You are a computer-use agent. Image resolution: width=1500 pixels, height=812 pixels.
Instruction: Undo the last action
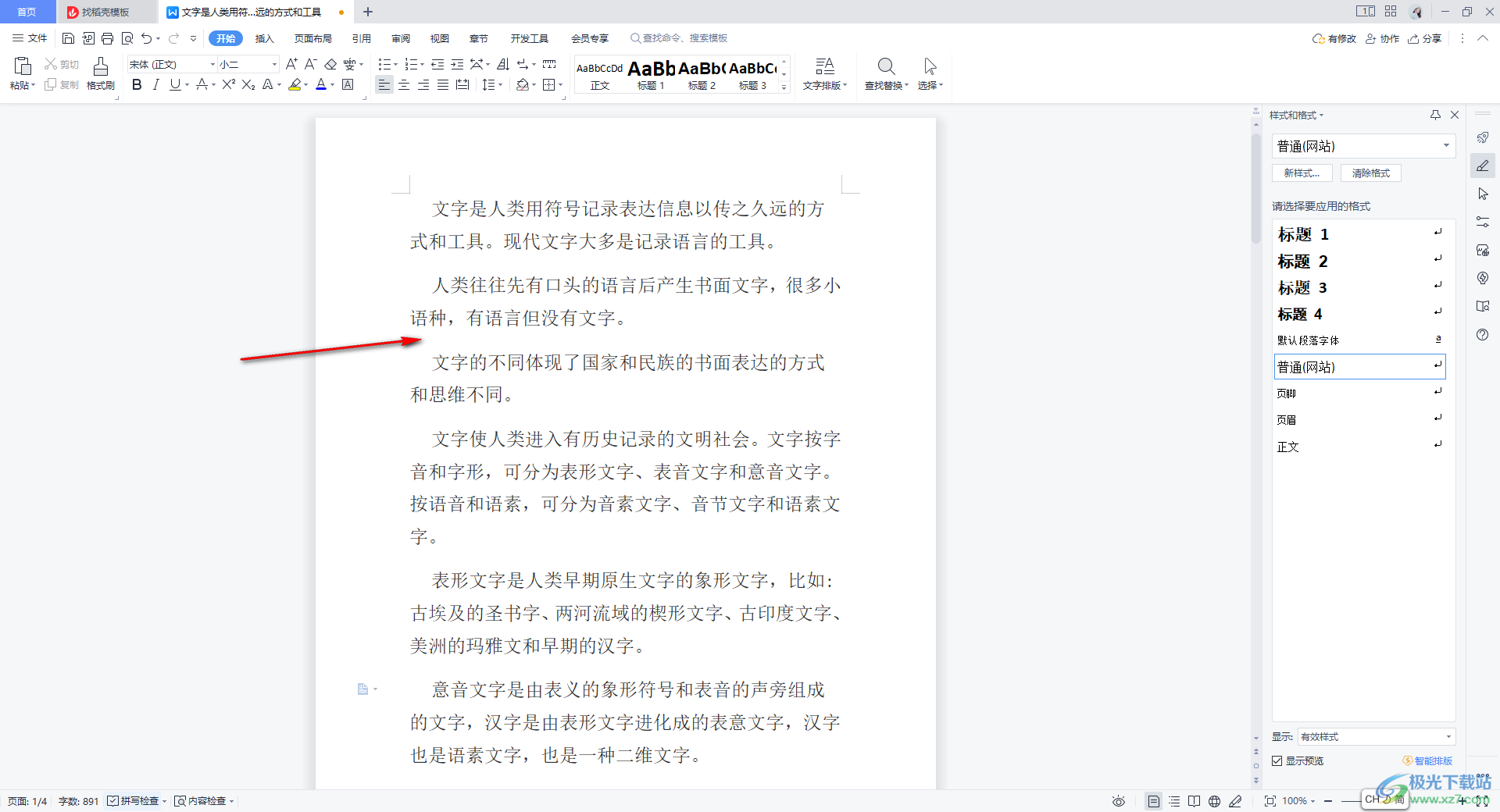[x=146, y=38]
